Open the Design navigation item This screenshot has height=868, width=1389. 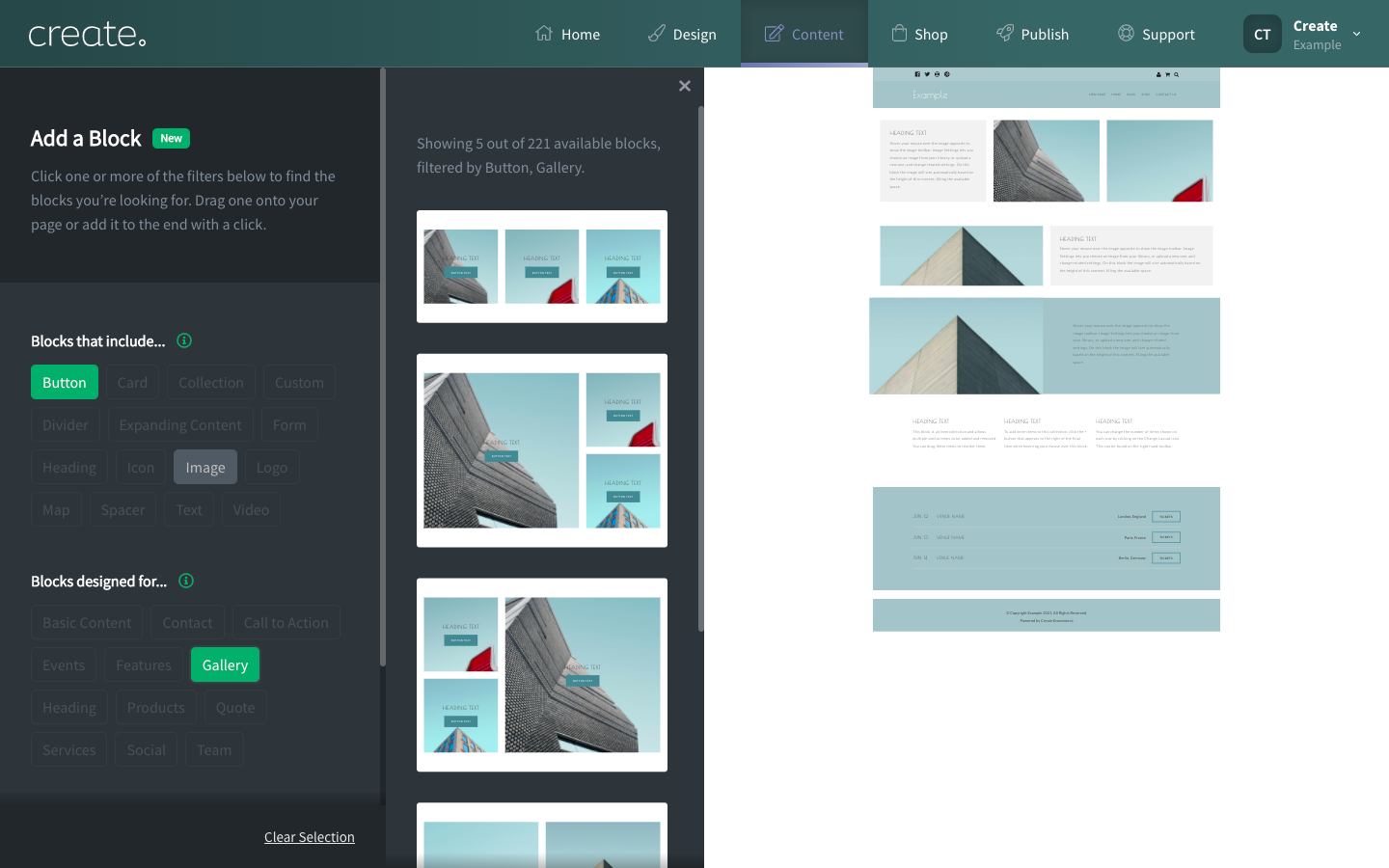[682, 34]
